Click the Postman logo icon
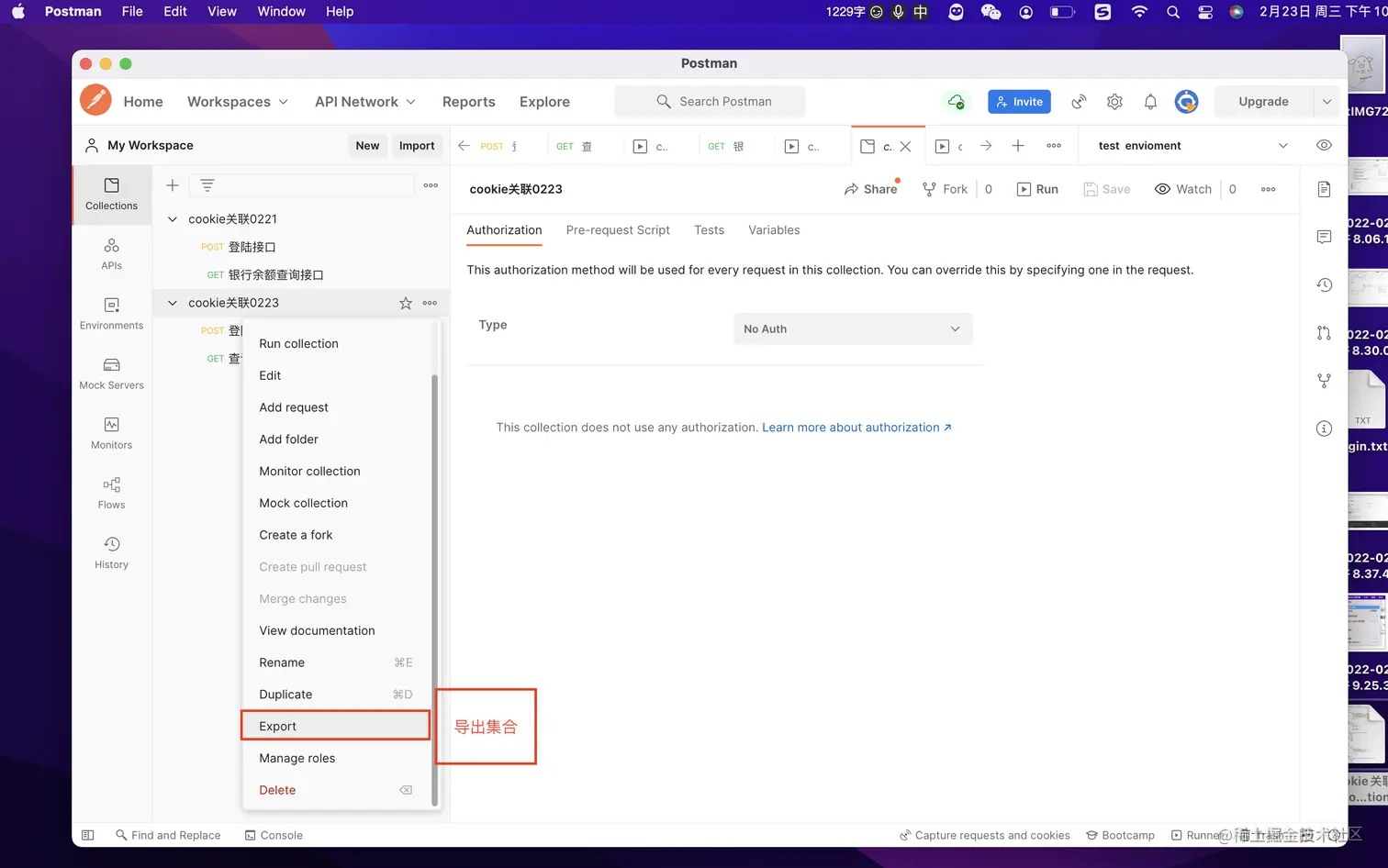 (95, 100)
